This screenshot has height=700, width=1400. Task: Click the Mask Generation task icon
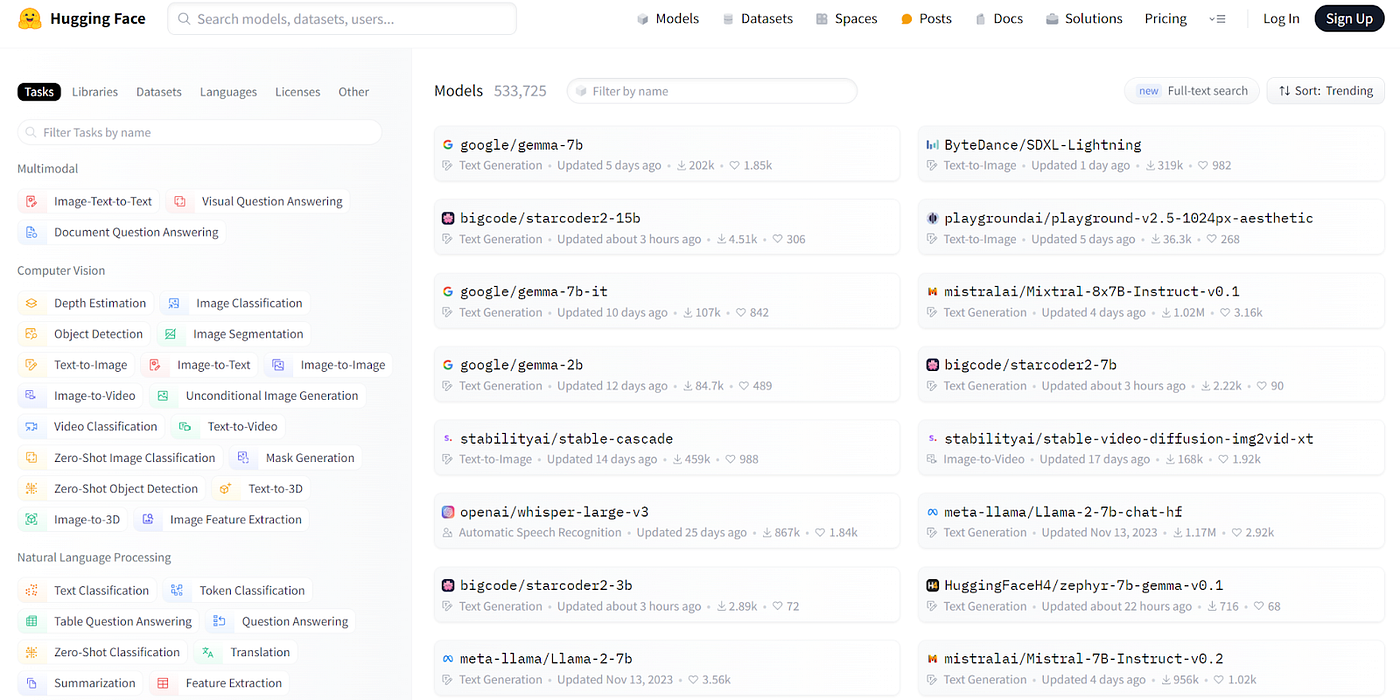(x=243, y=458)
